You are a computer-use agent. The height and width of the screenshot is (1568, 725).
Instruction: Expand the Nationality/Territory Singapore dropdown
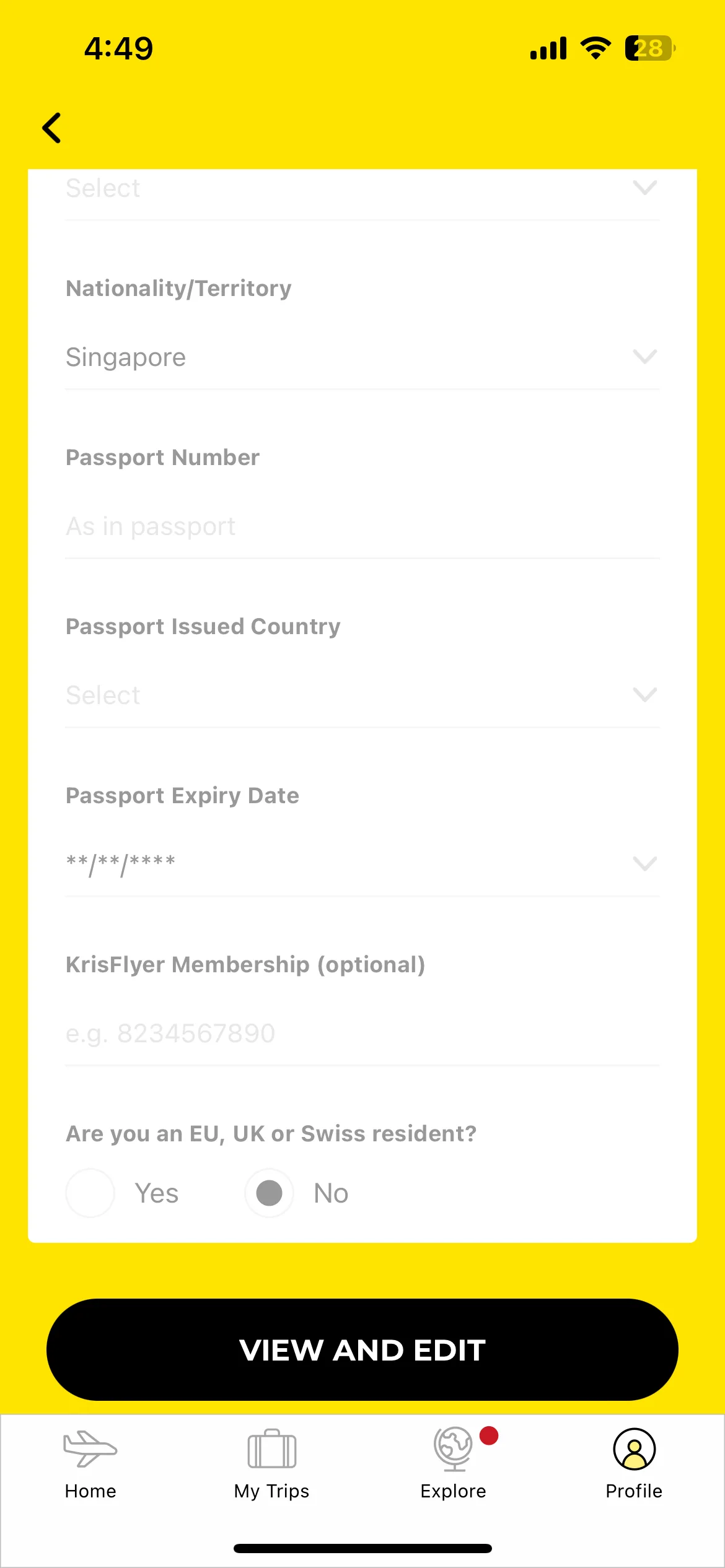(x=362, y=357)
